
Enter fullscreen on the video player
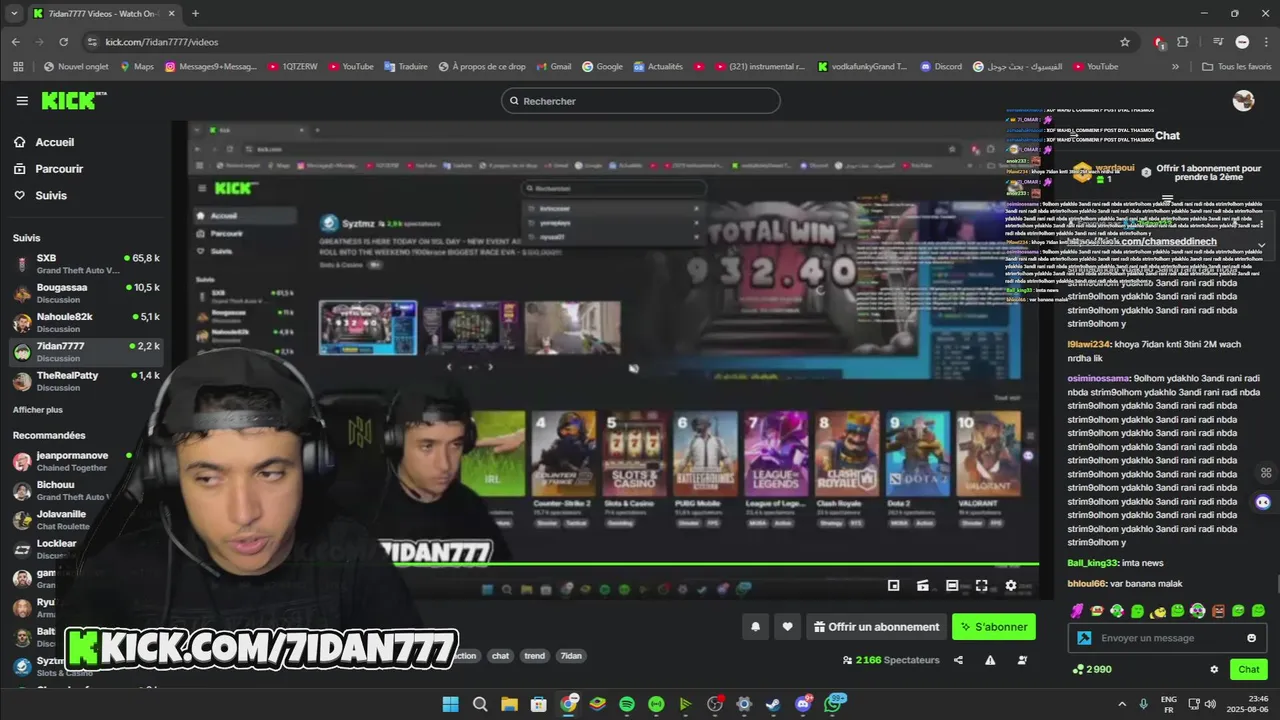[981, 586]
